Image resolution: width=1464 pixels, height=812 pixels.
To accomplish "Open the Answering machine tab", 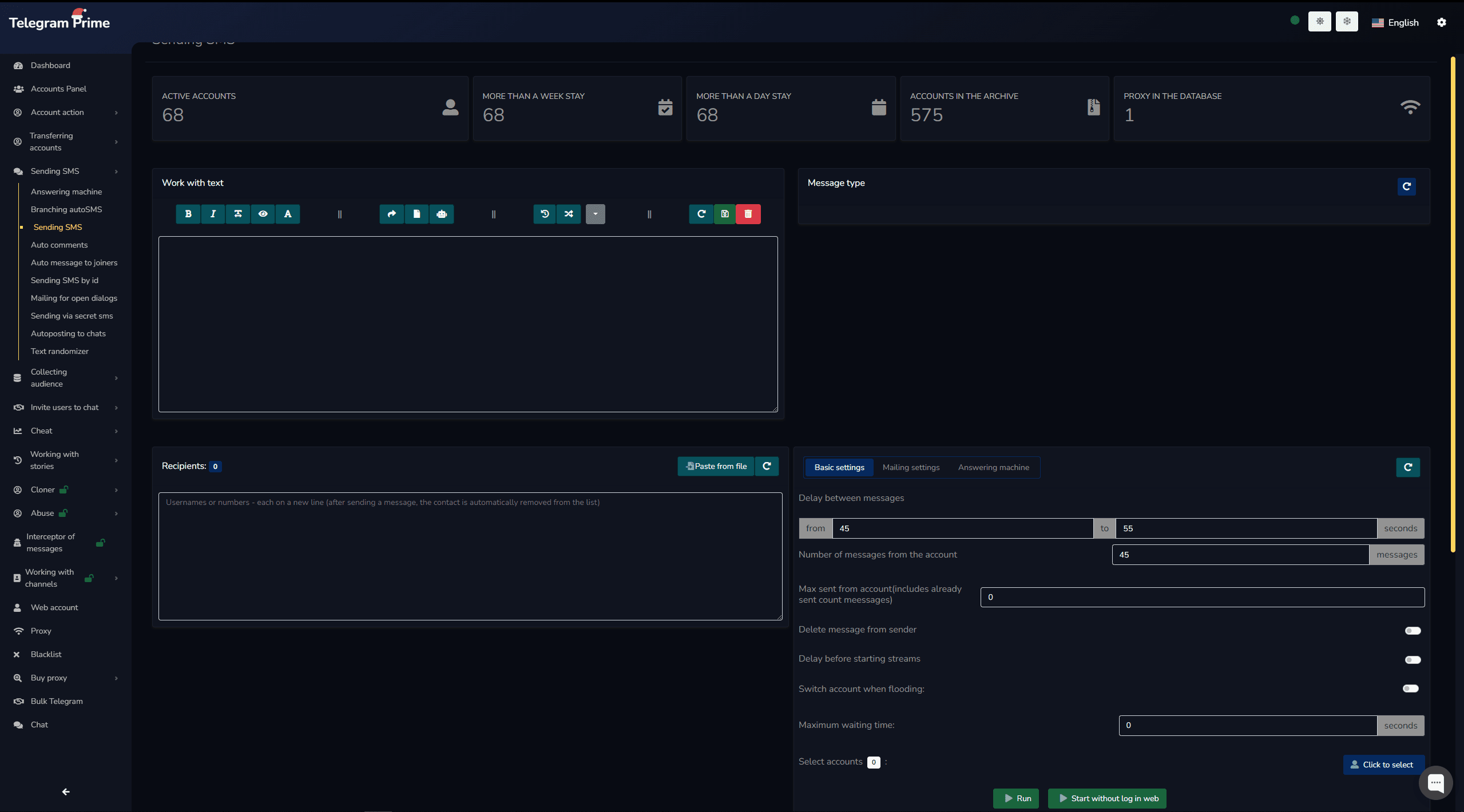I will [993, 467].
